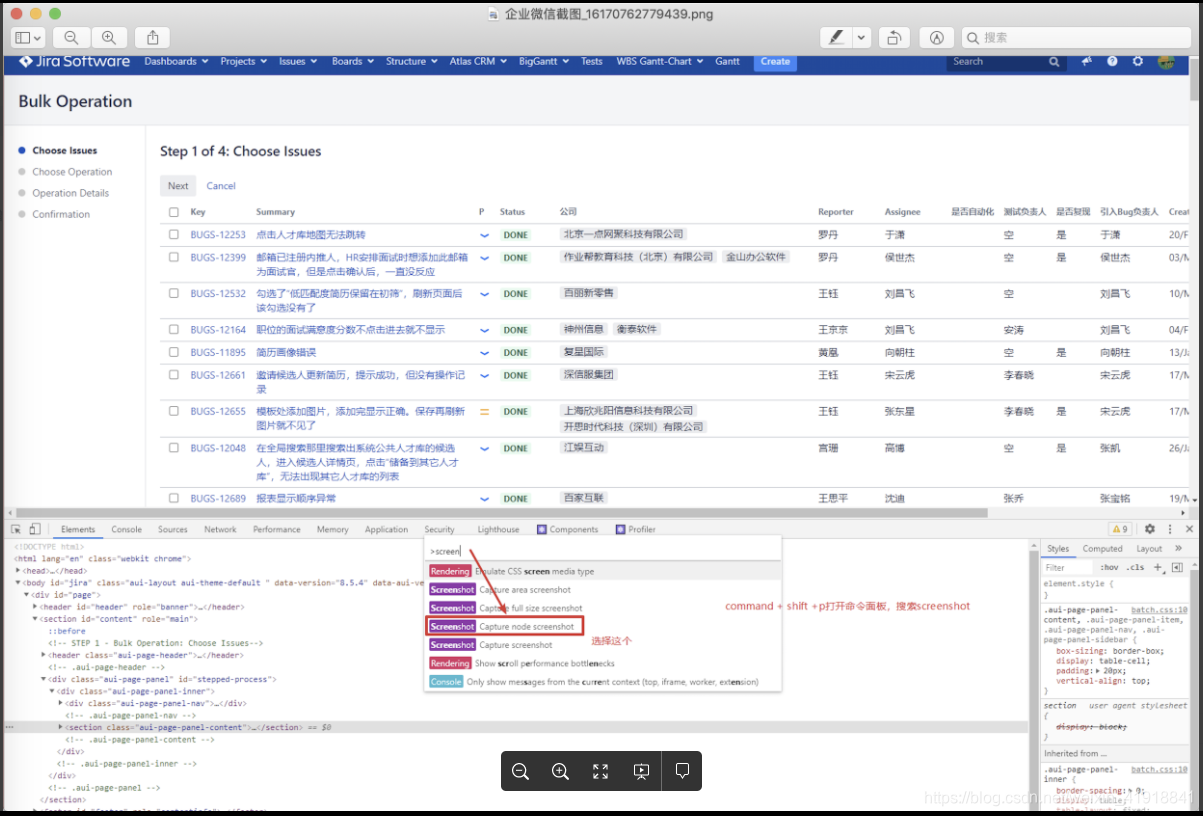Image resolution: width=1203 pixels, height=816 pixels.
Task: Switch to the Network tab in DevTools
Action: (x=220, y=529)
